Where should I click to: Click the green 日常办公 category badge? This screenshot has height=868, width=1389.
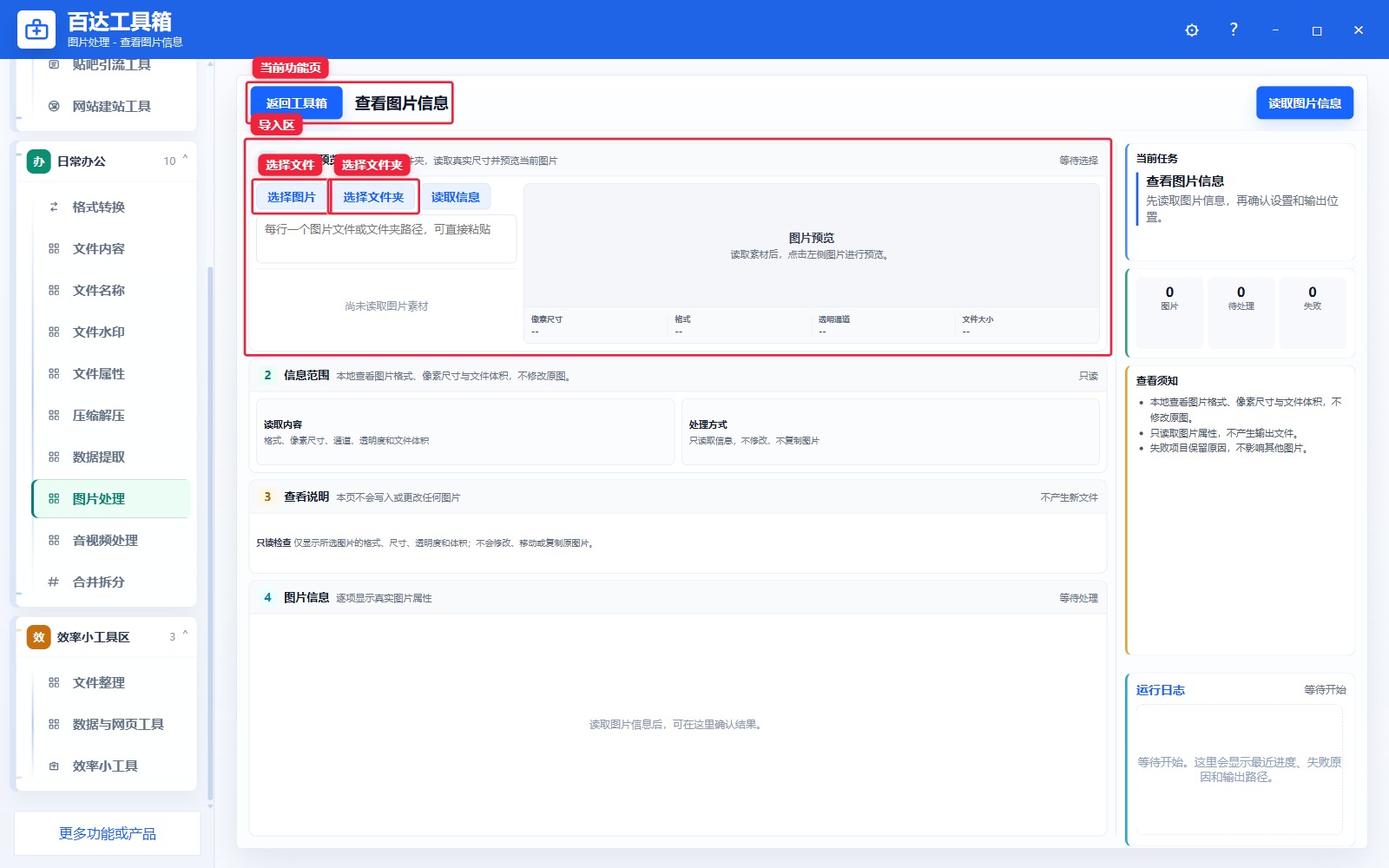click(39, 161)
